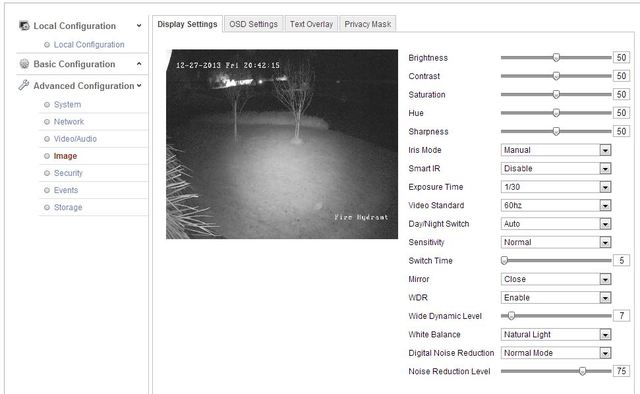Viewport: 640px width, 394px height.
Task: Switch to the Privacy Mask tab
Action: point(368,24)
